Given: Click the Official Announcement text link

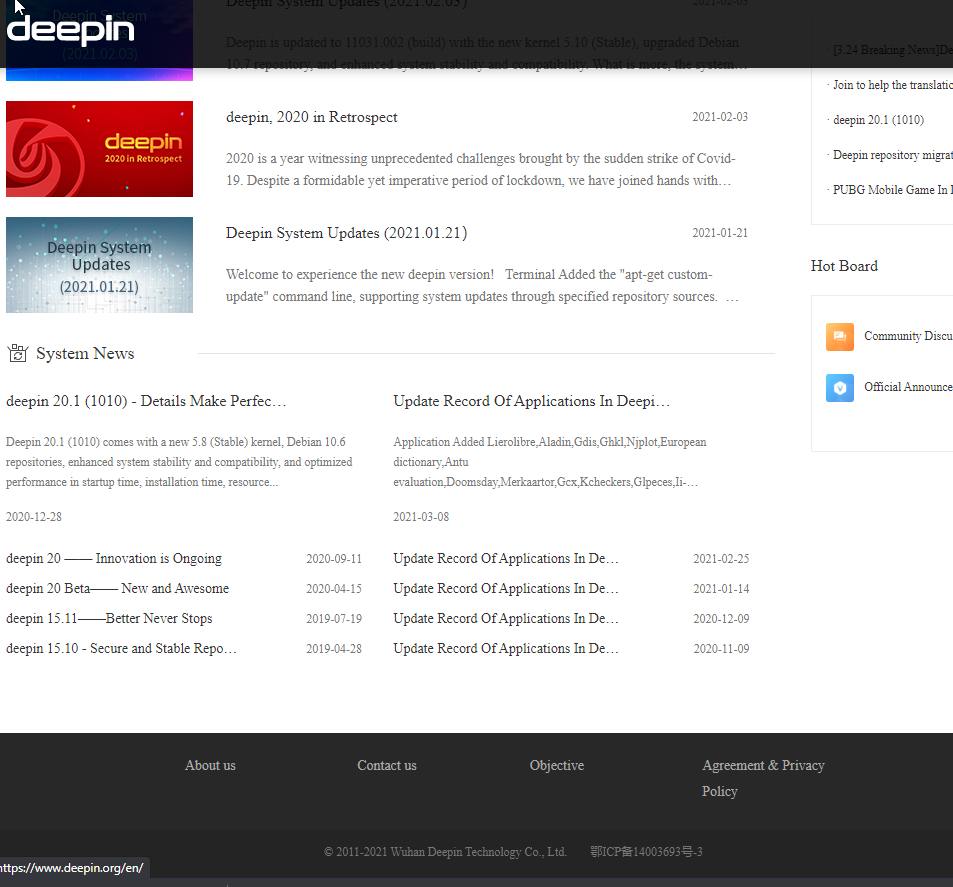Looking at the screenshot, I should (908, 387).
